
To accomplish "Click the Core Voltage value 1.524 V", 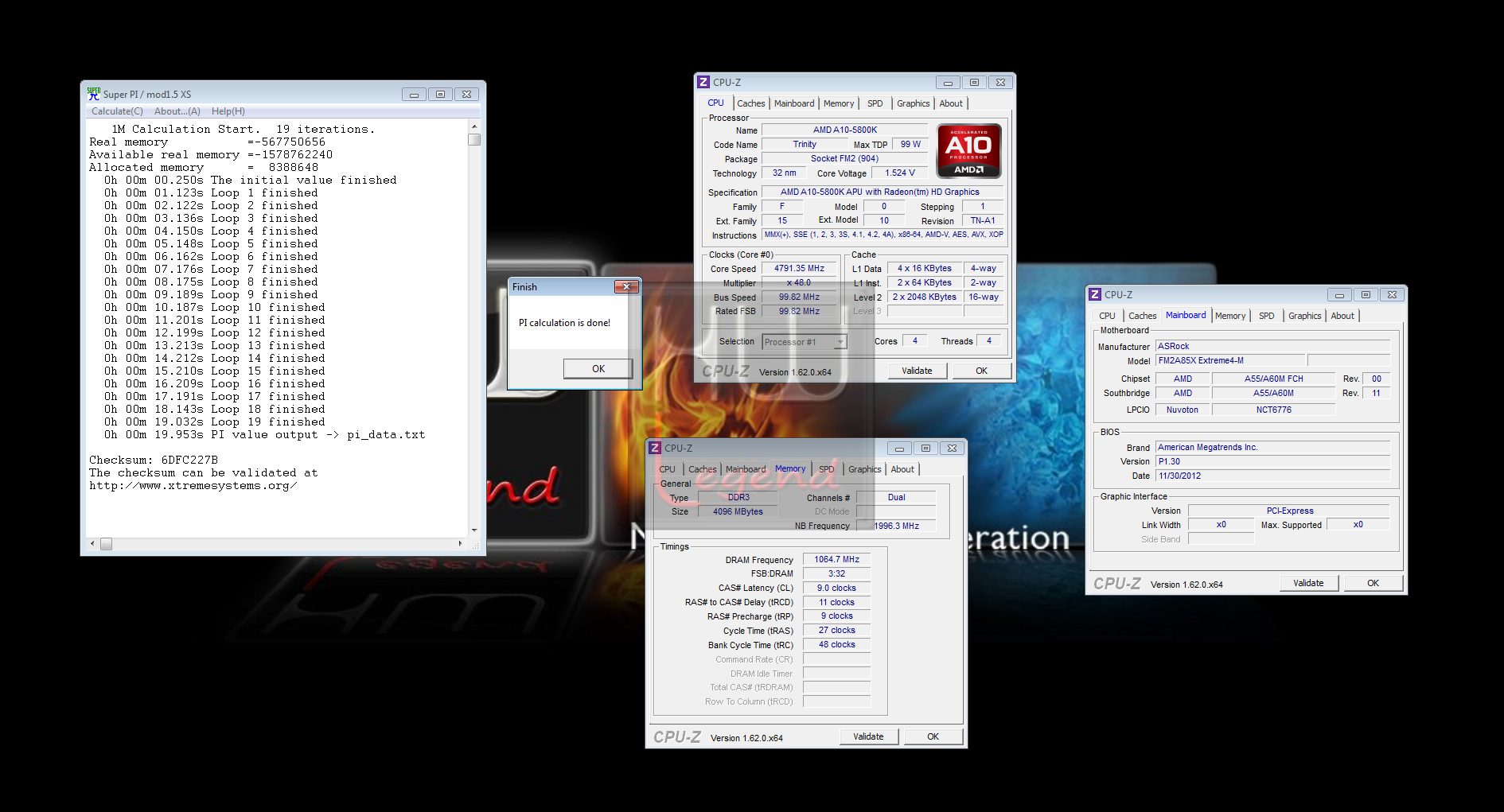I will coord(900,173).
